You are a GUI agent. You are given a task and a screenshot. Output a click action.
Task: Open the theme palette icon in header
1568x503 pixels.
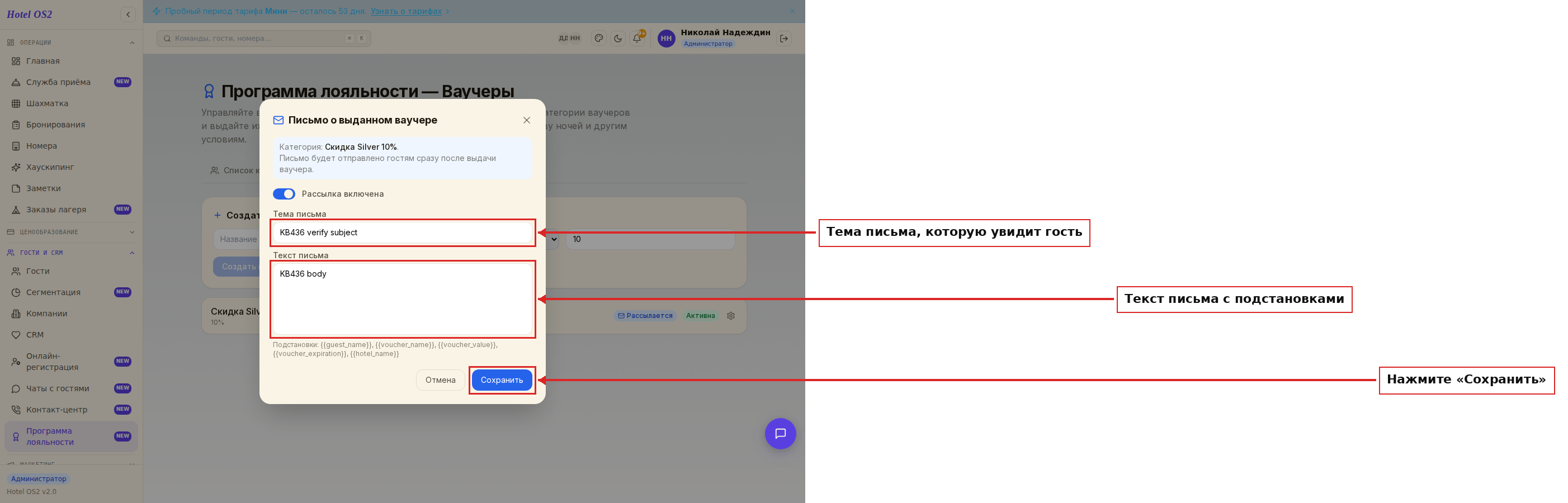(599, 39)
